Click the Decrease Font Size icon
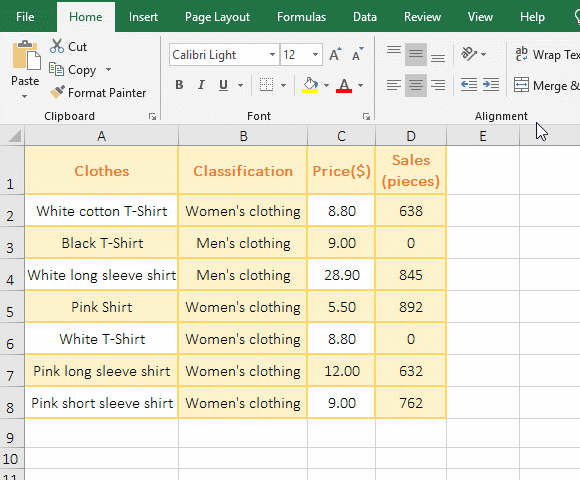Viewport: 580px width, 480px height. click(358, 54)
